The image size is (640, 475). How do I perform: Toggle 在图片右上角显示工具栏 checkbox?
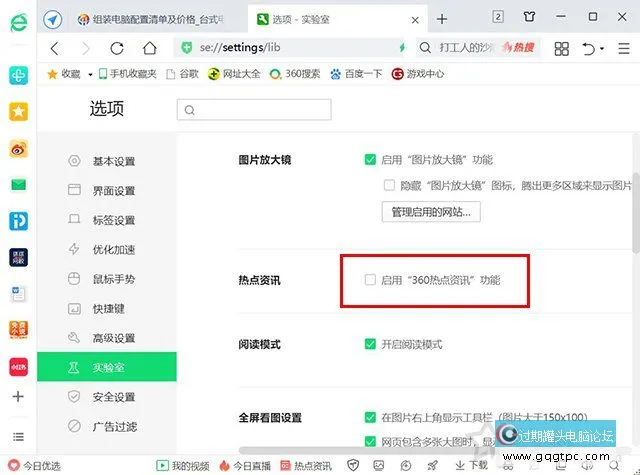370,417
